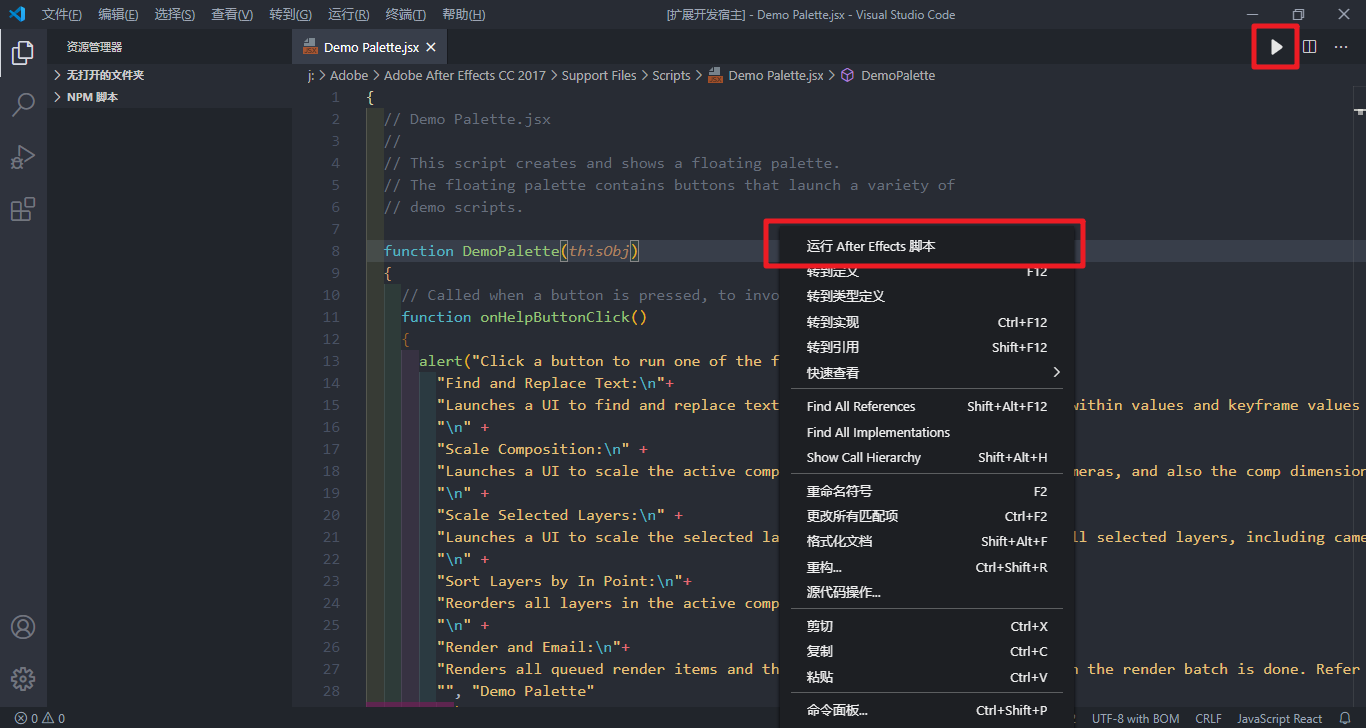Viewport: 1366px width, 728px height.
Task: Open the 查看(V) menu
Action: tap(232, 15)
